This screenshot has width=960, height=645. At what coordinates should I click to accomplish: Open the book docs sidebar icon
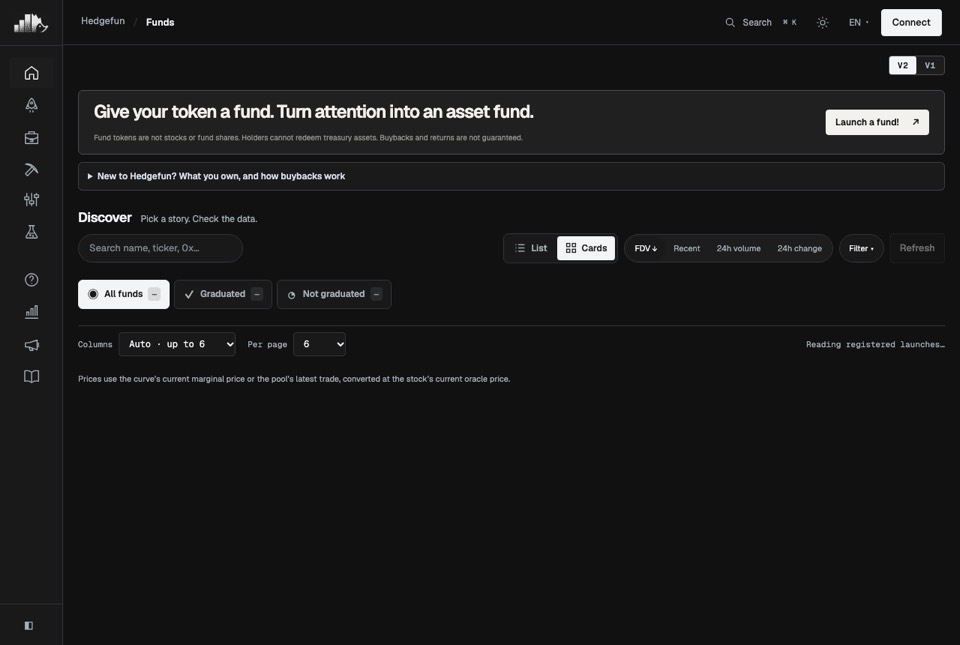[x=31, y=376]
